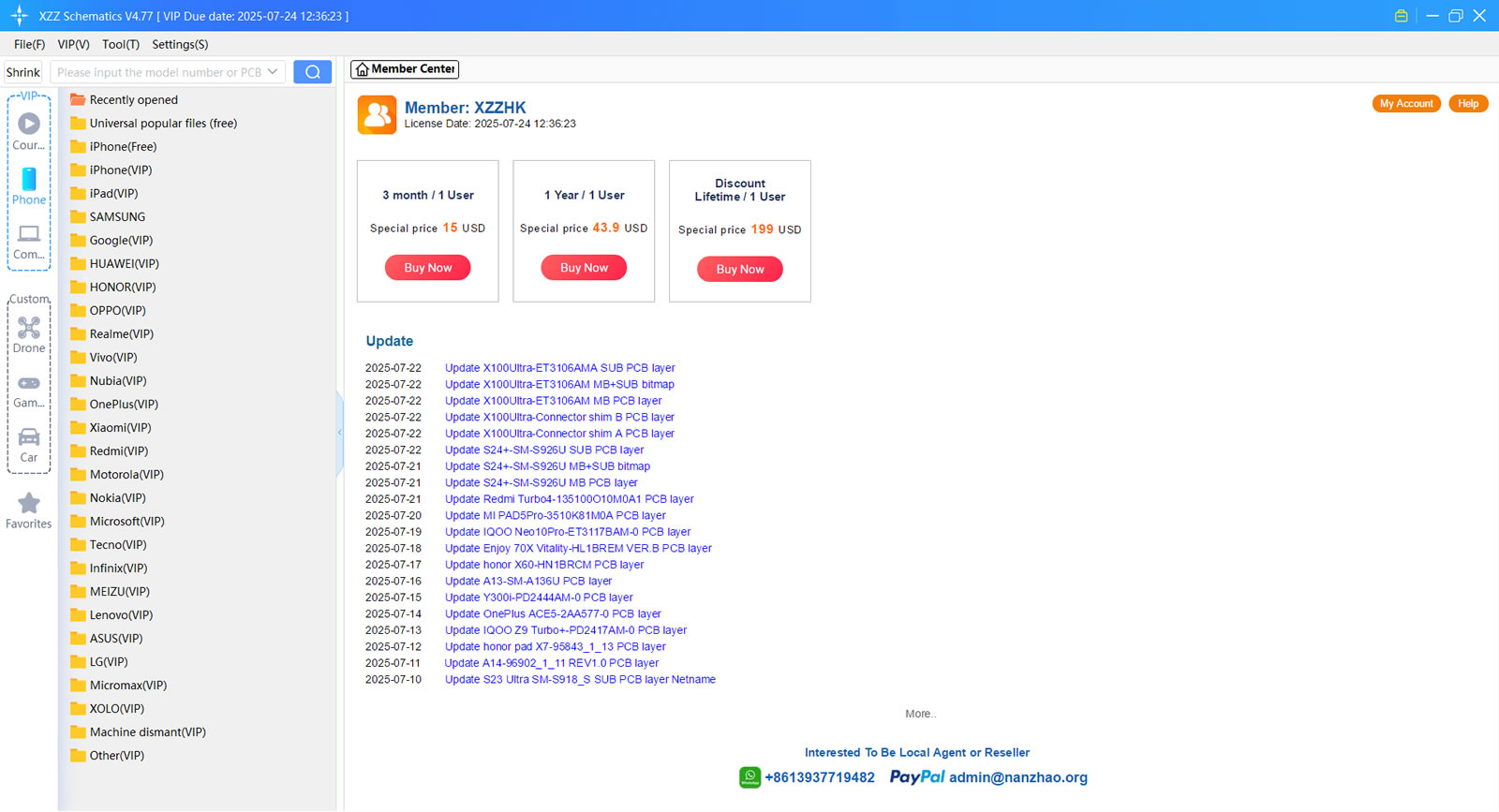Open Update S23 Ultra SUB PCB Netname link
The width and height of the screenshot is (1499, 812).
tap(580, 680)
